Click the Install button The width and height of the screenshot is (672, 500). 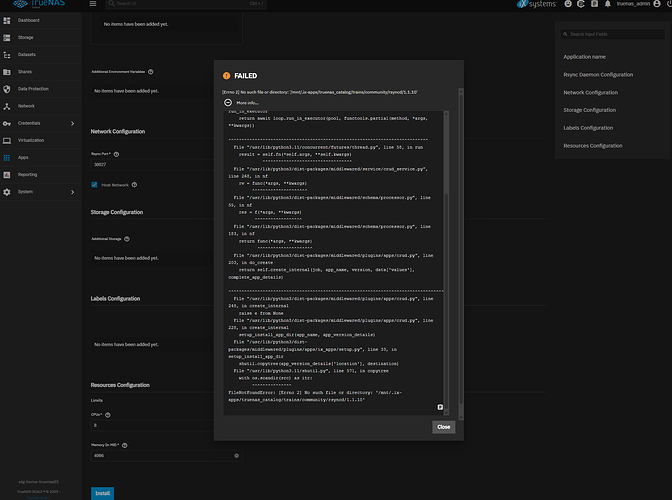[x=102, y=493]
